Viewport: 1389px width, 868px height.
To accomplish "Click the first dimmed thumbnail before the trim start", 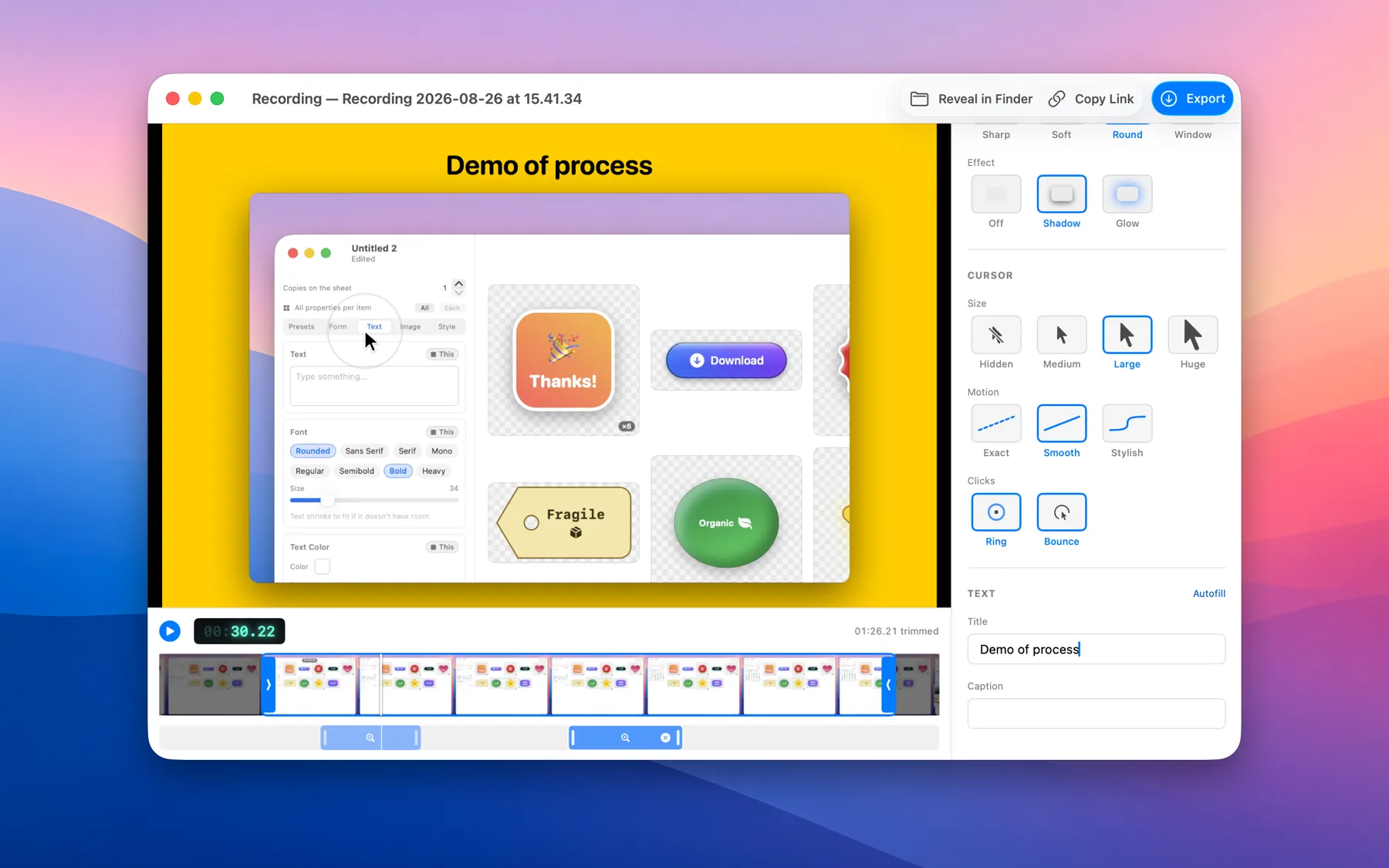I will coord(210,684).
